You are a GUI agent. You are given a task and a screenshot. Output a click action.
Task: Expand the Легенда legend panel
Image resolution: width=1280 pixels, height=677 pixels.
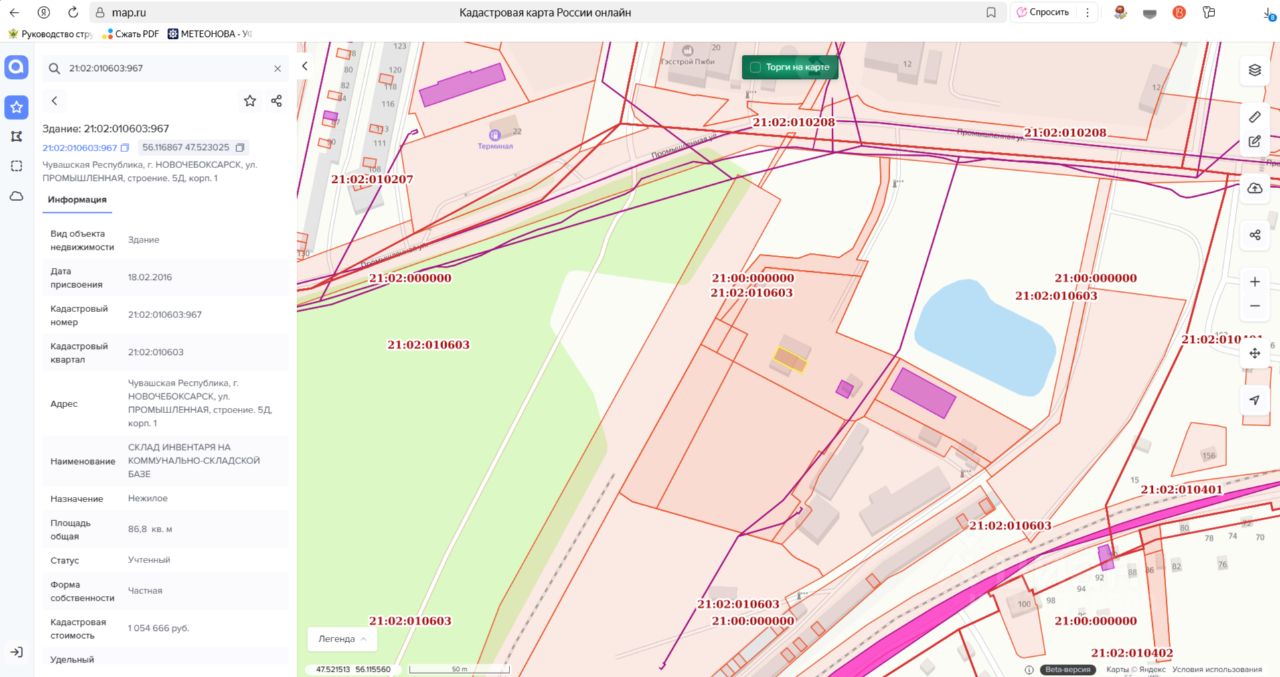click(x=342, y=638)
